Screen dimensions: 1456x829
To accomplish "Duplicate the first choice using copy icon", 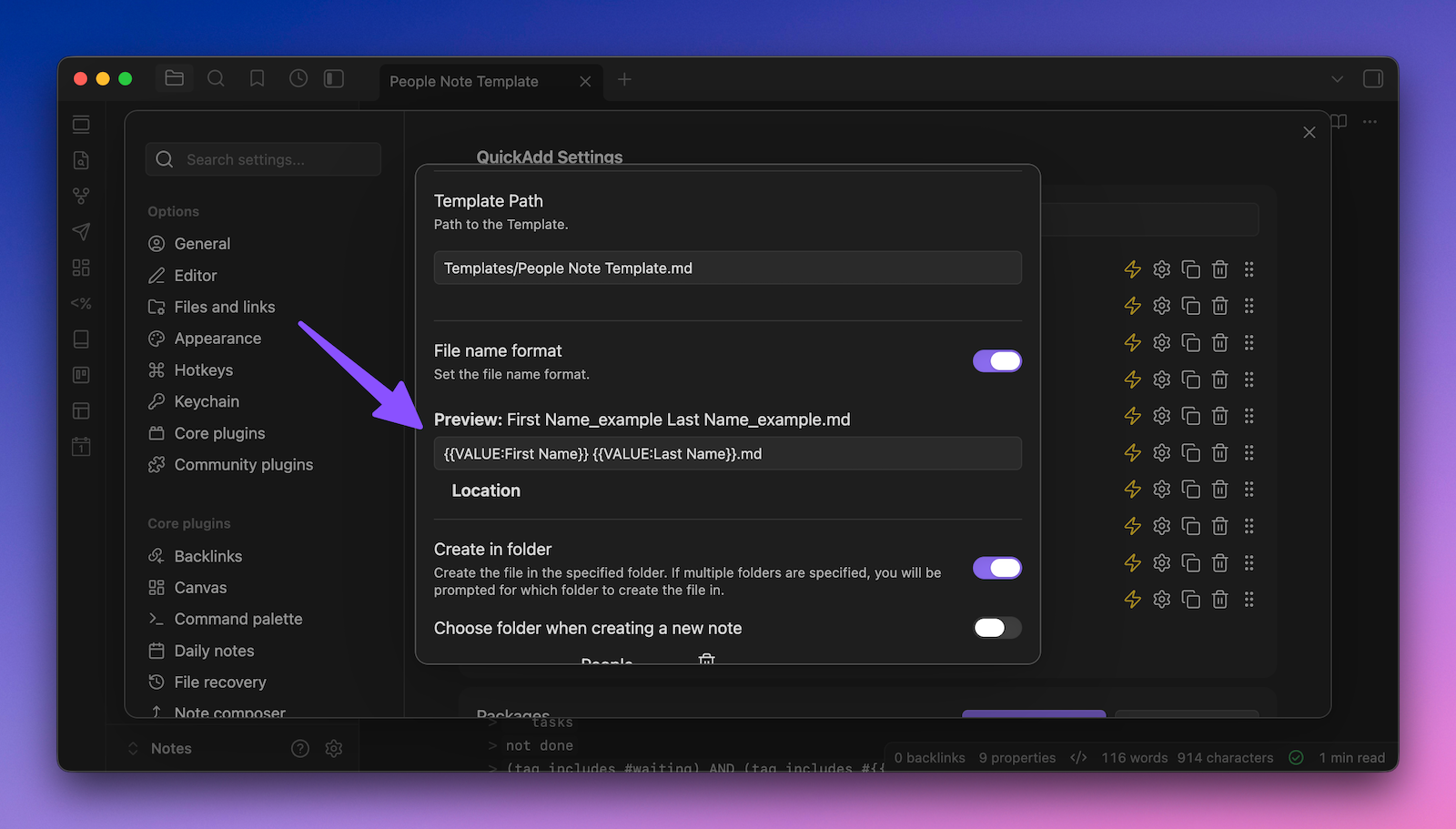I will pos(1190,269).
